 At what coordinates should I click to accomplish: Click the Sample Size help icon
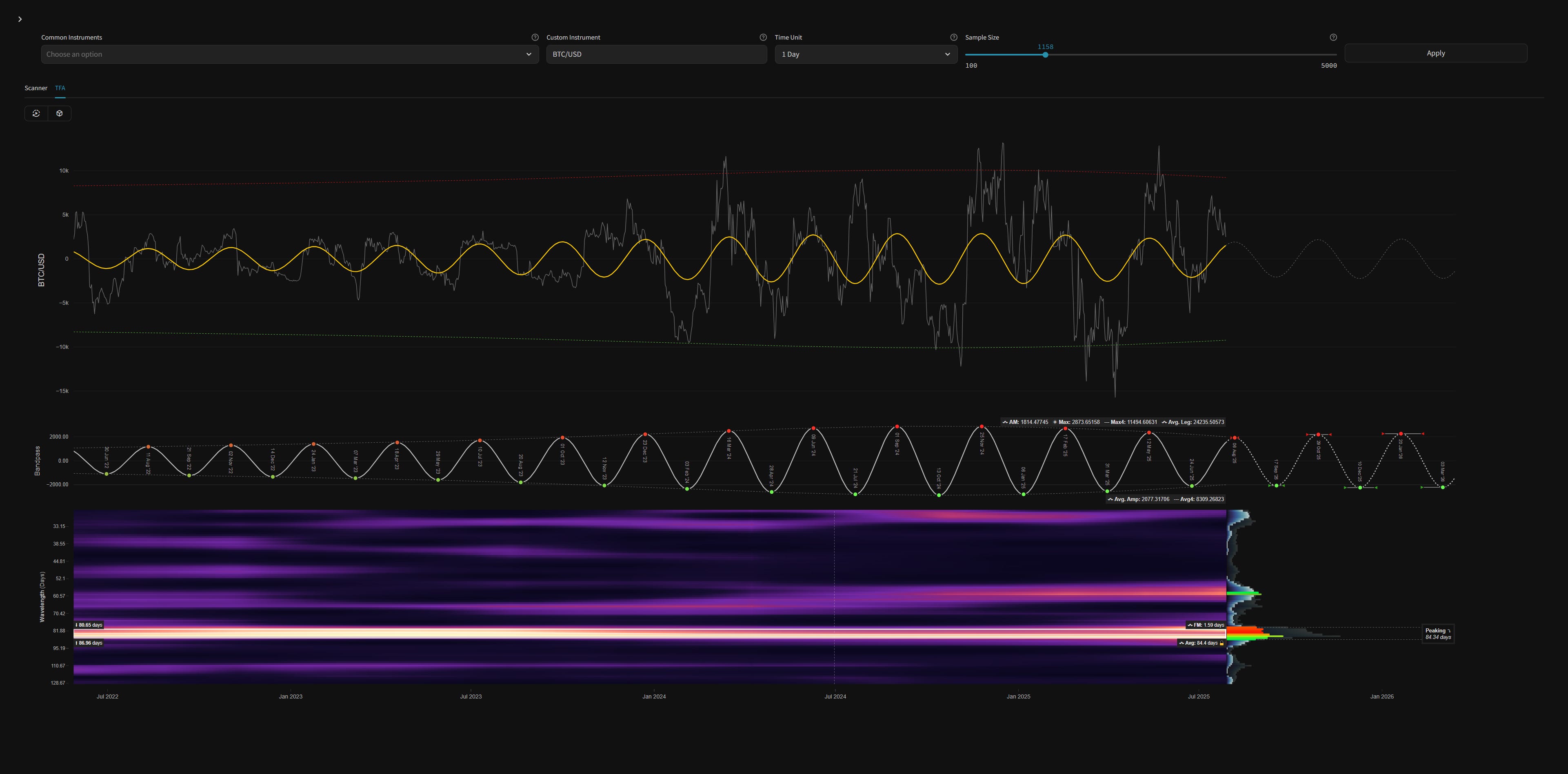click(1333, 37)
